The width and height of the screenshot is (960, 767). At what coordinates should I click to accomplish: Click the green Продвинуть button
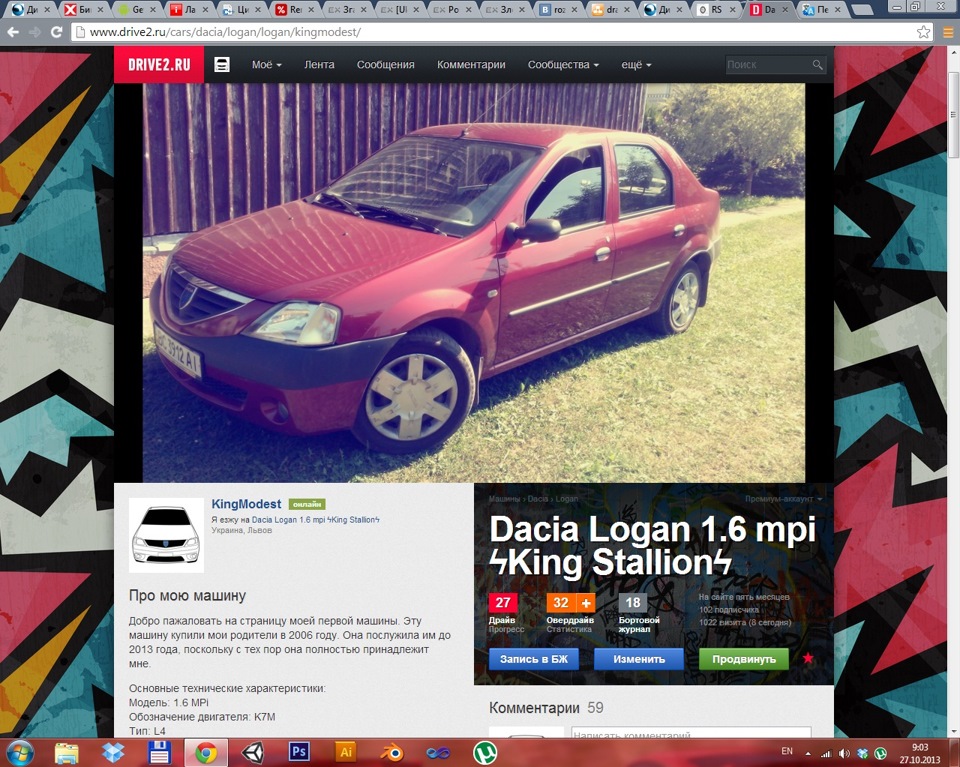[x=744, y=659]
